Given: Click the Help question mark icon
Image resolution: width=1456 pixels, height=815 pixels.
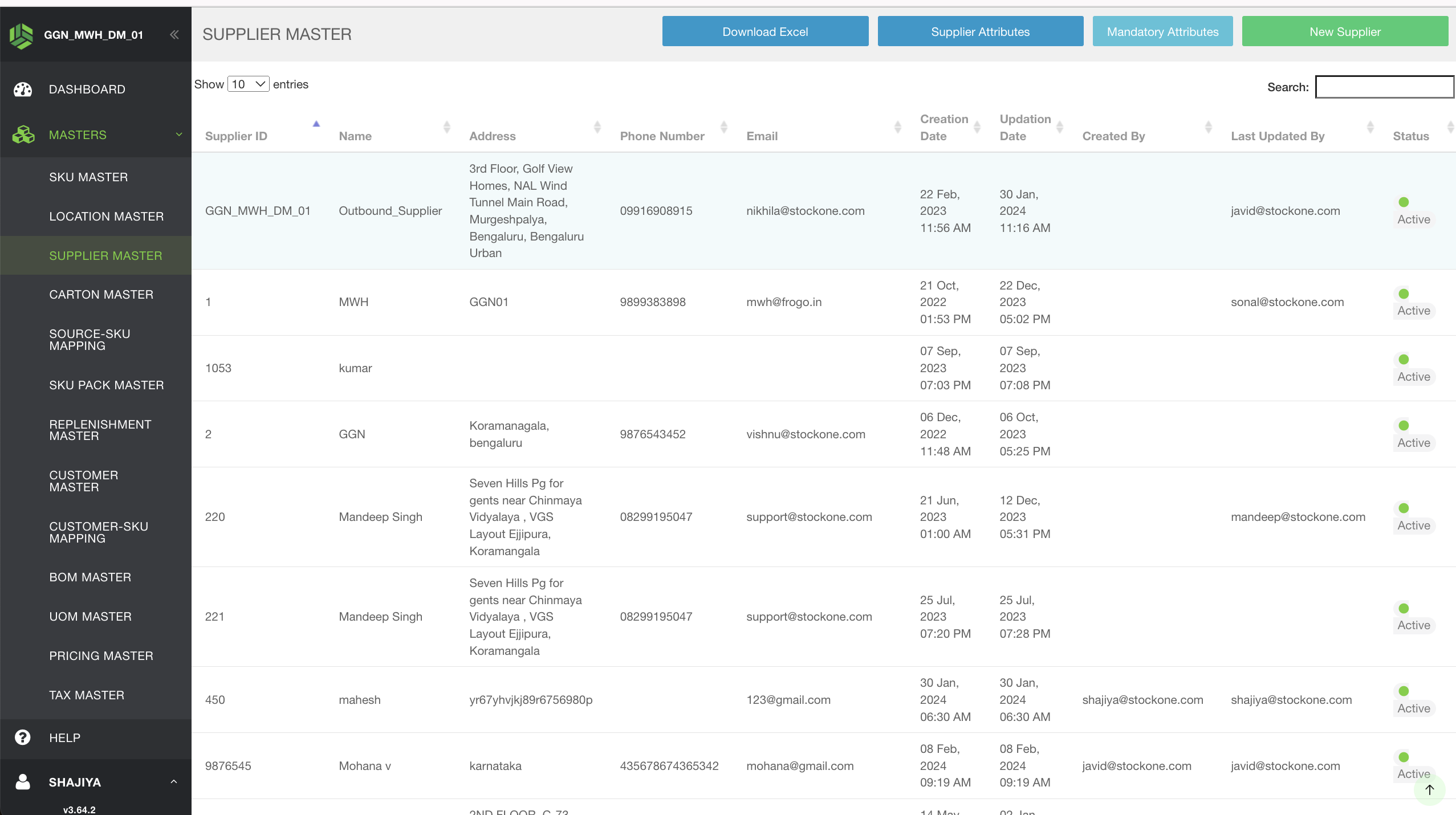Looking at the screenshot, I should [23, 737].
